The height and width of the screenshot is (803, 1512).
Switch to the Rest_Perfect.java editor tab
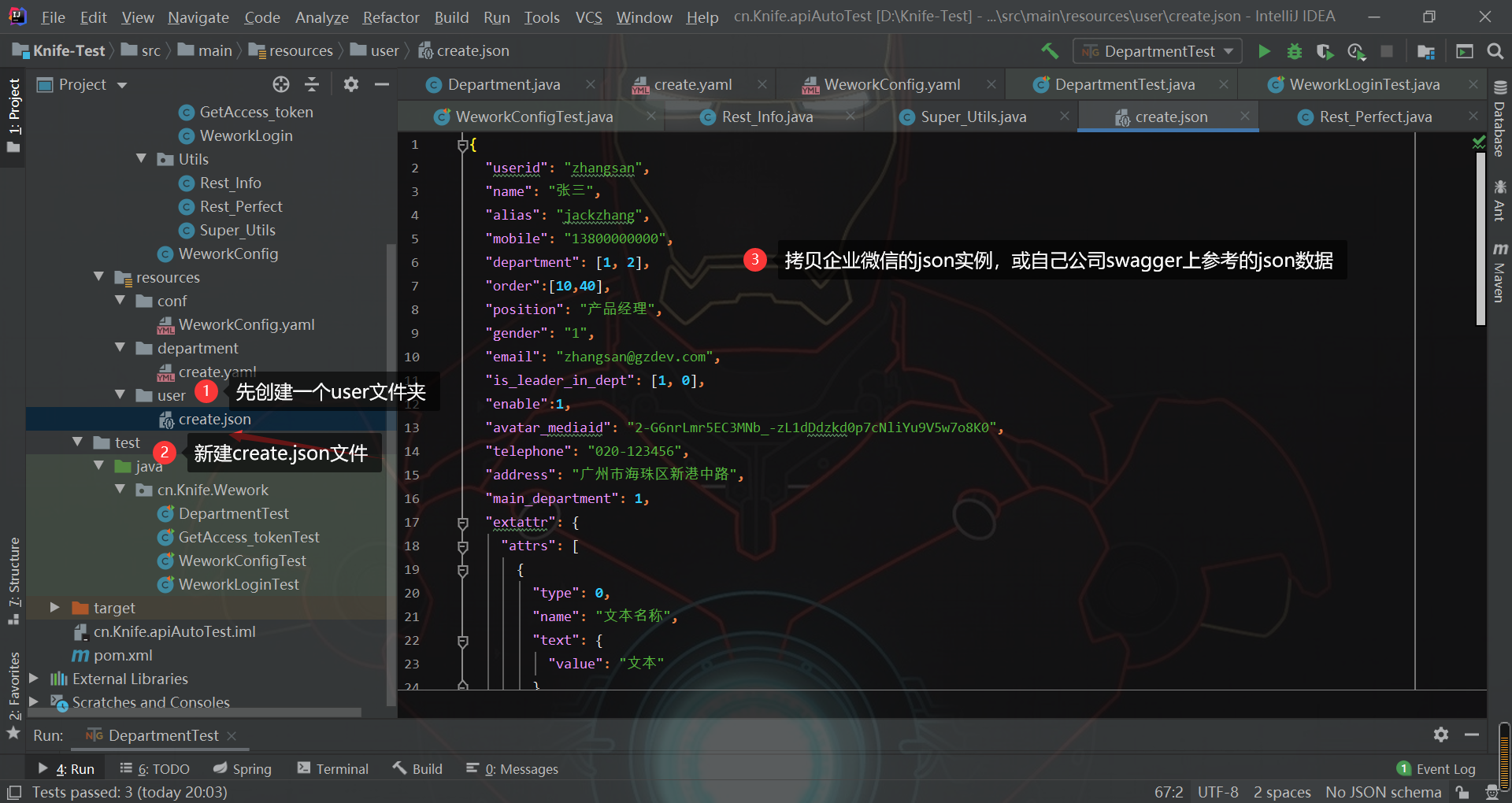point(1375,117)
